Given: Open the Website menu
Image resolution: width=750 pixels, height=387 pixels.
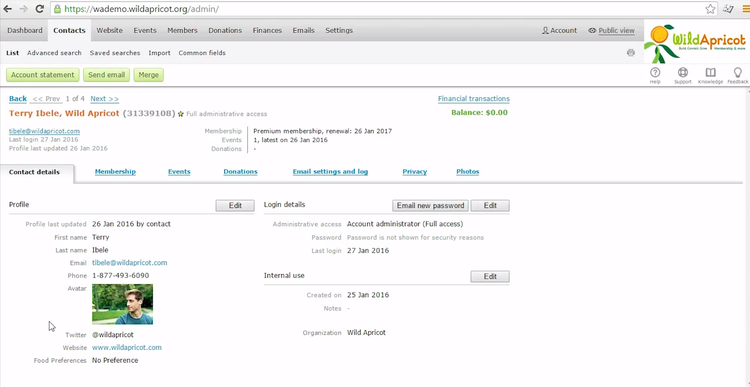Looking at the screenshot, I should pyautogui.click(x=110, y=30).
